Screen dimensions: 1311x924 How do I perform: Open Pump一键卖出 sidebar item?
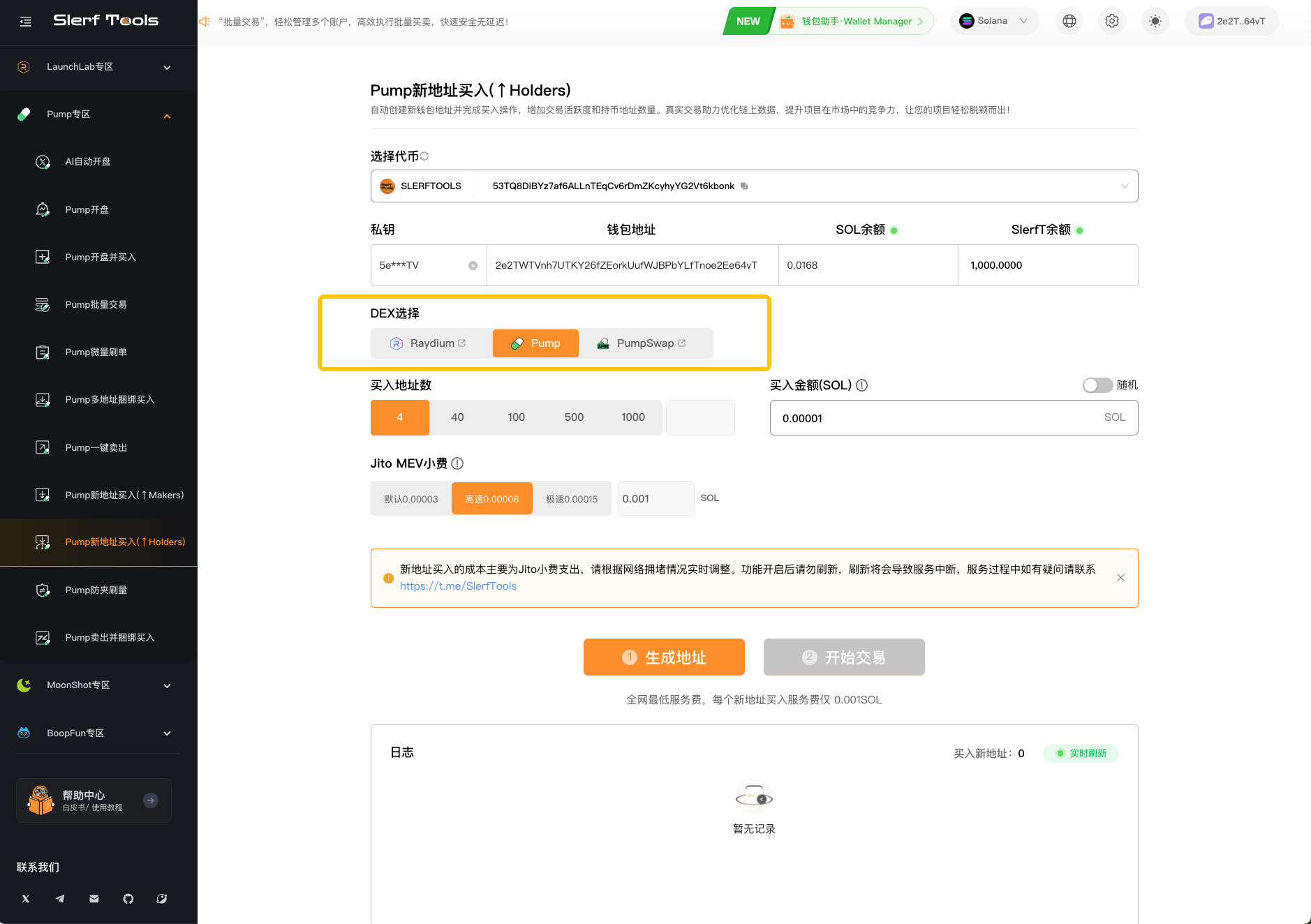(x=98, y=447)
